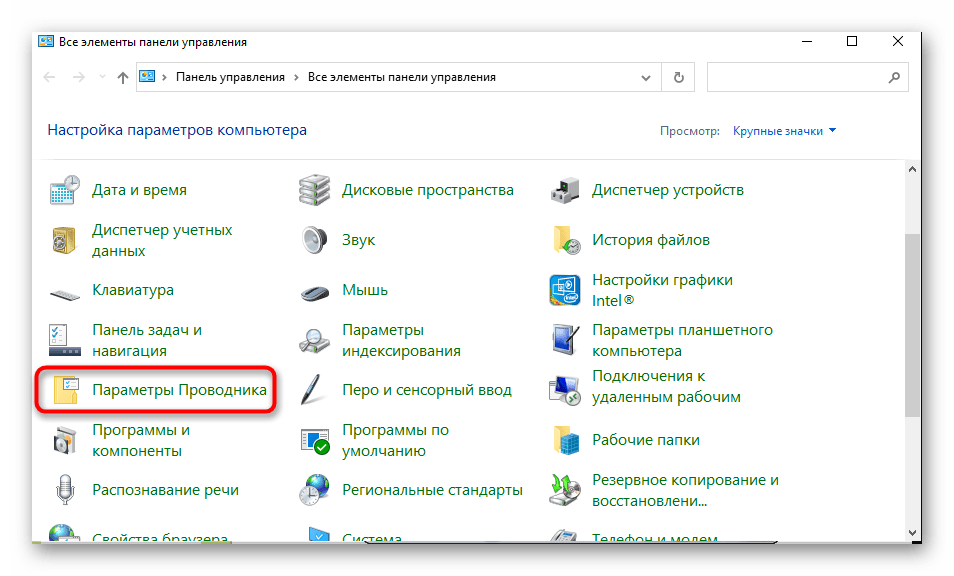Click the refresh button near address bar

point(679,77)
